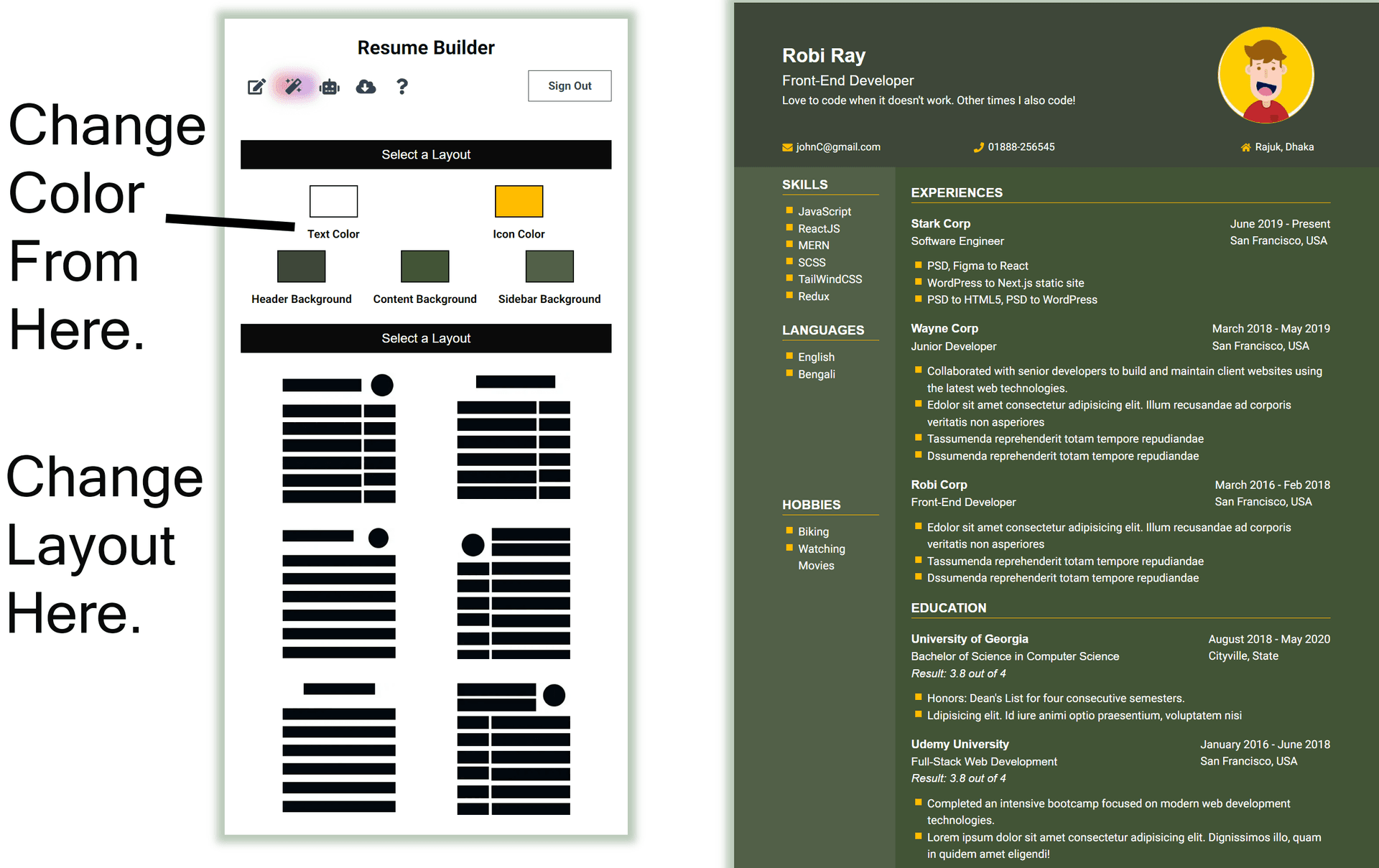Viewport: 1379px width, 868px height.
Task: Click the cloud download icon
Action: coord(366,87)
